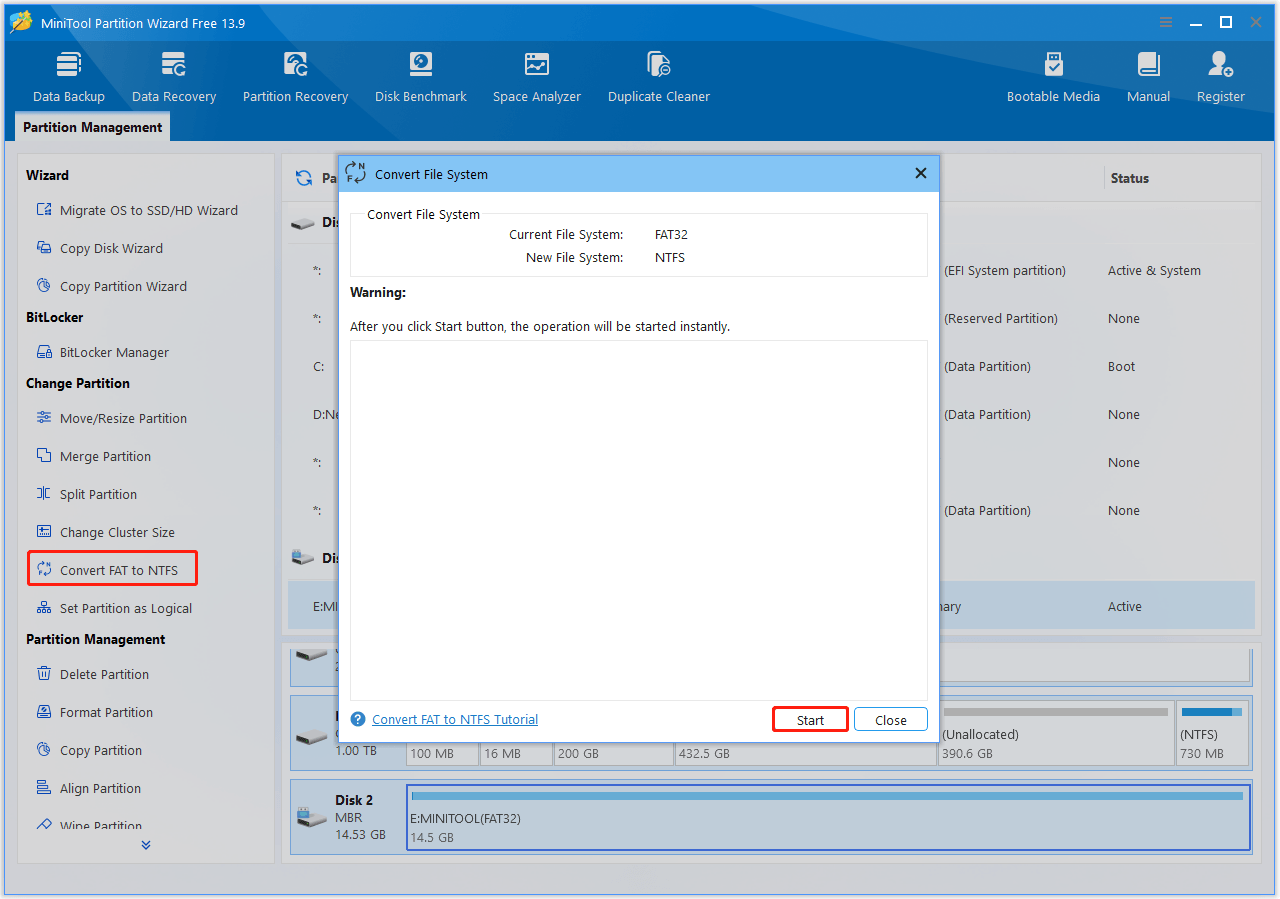1280x899 pixels.
Task: Close the Convert File System dialog
Action: 921,173
